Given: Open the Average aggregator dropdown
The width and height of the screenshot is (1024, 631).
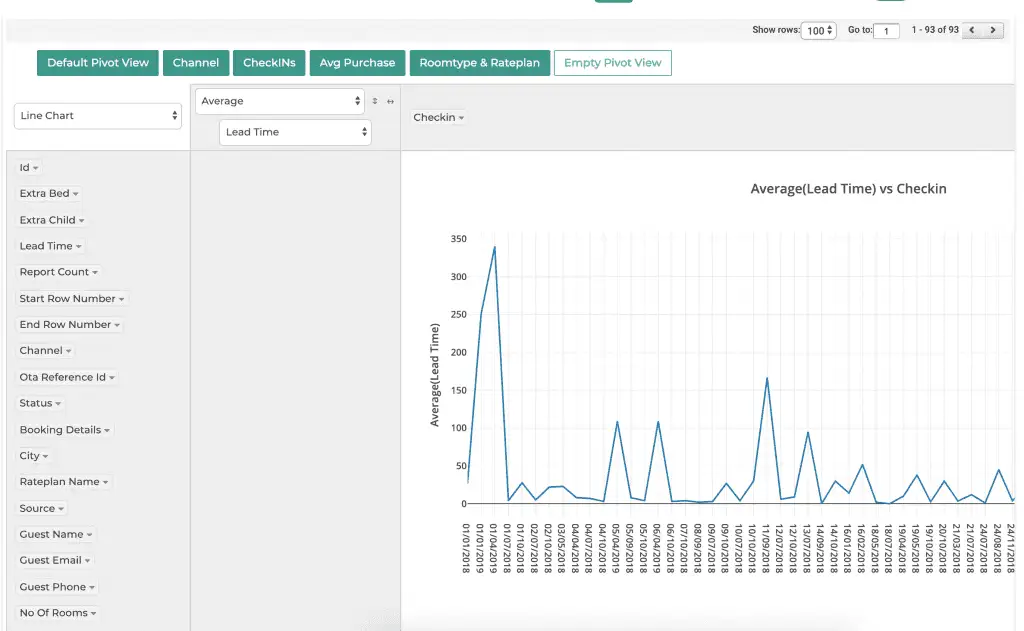Looking at the screenshot, I should (280, 101).
